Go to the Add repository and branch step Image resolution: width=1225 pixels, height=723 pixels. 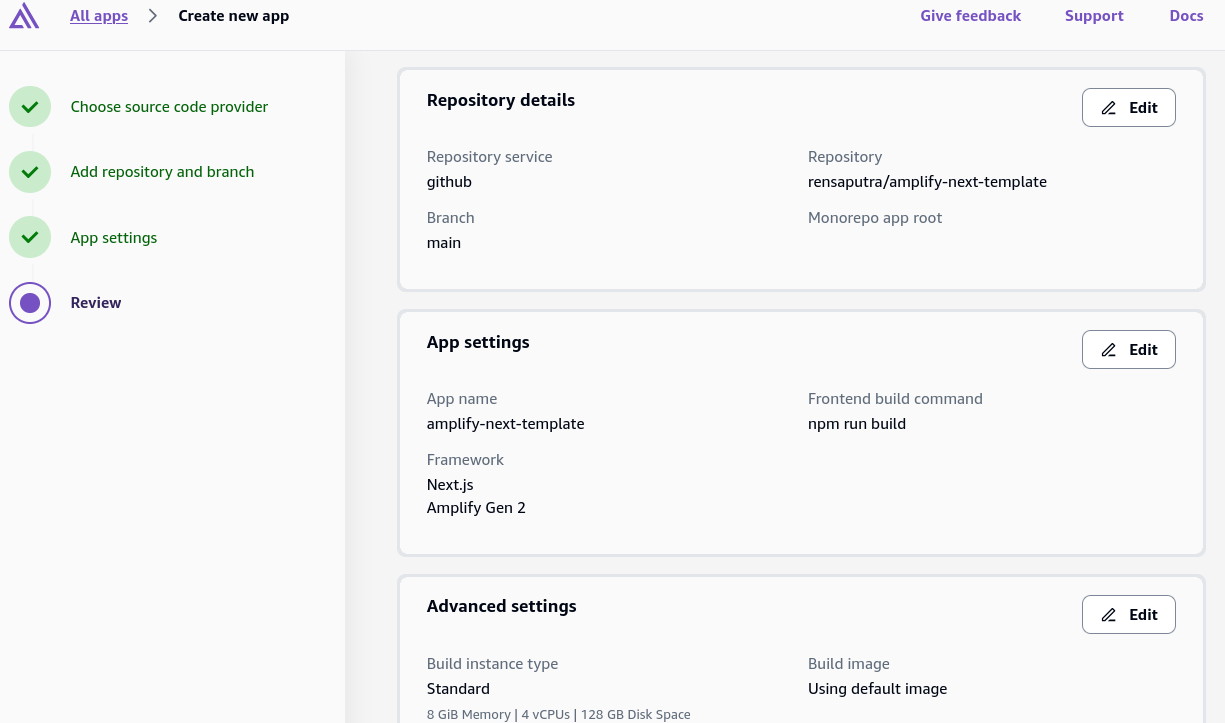coord(162,172)
